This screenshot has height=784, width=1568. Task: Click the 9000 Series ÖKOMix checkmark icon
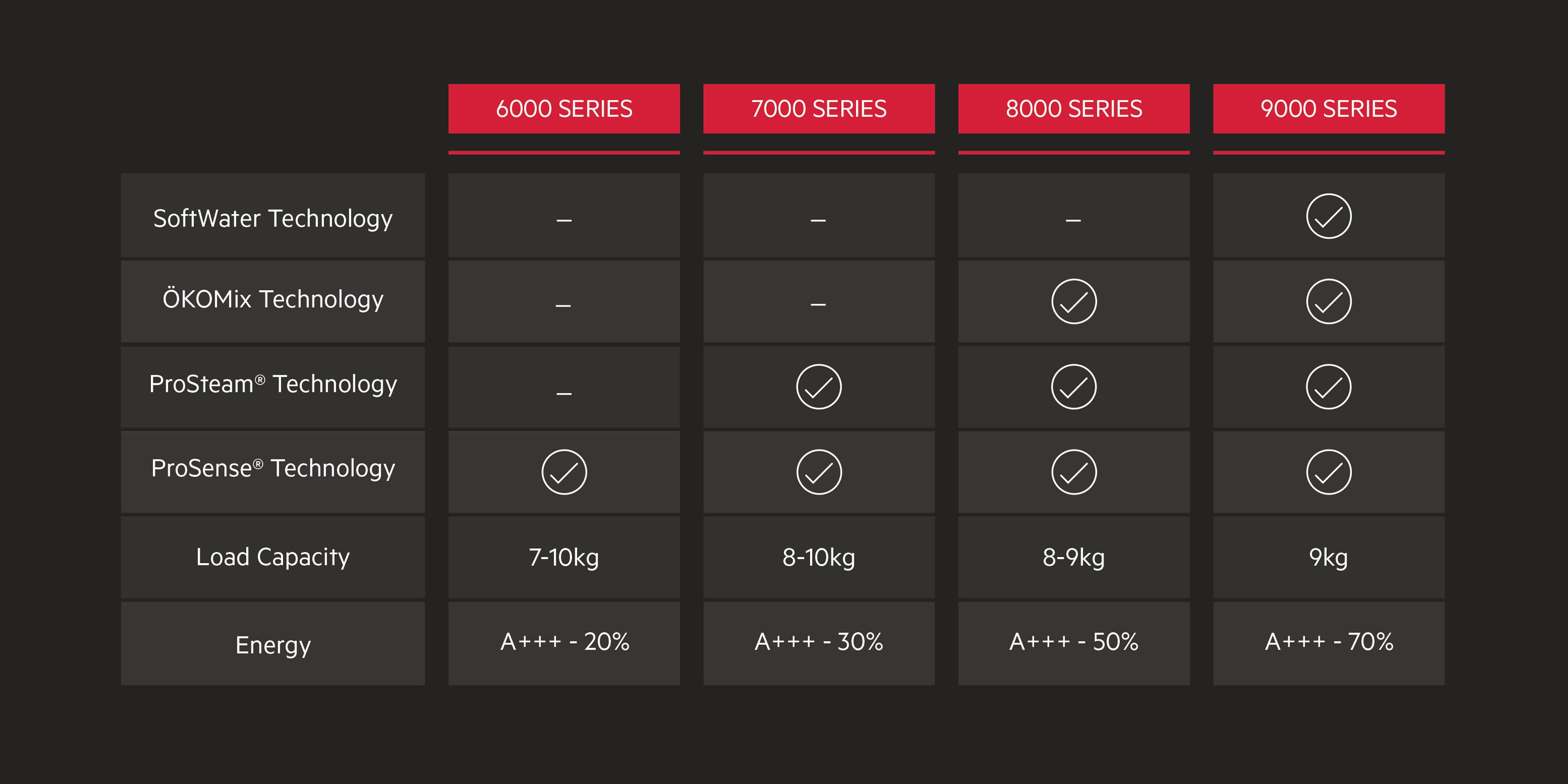1328,301
